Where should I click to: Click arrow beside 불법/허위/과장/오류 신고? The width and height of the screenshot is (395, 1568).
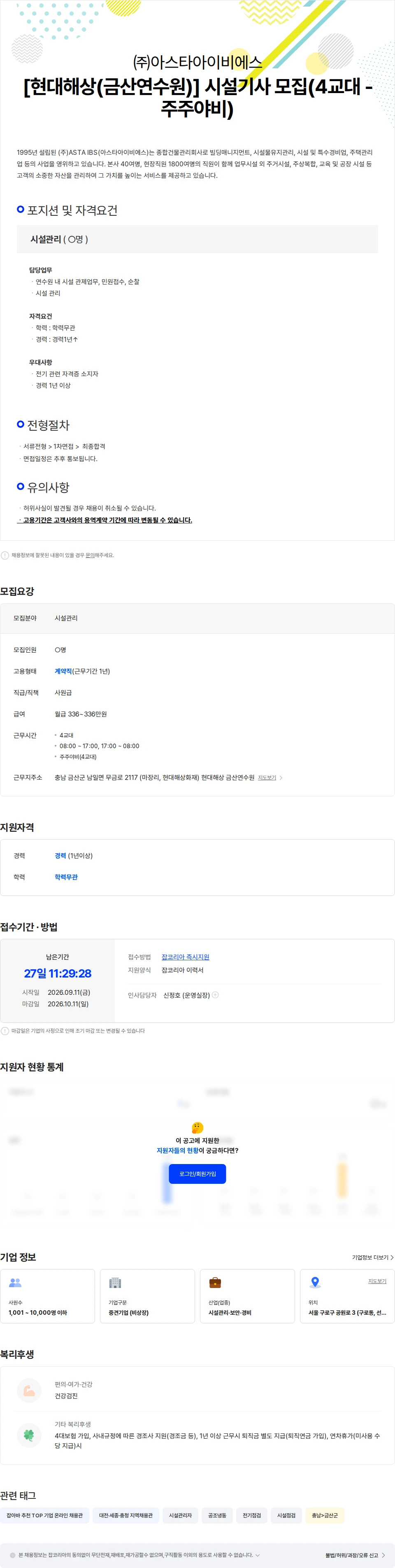tap(383, 1554)
